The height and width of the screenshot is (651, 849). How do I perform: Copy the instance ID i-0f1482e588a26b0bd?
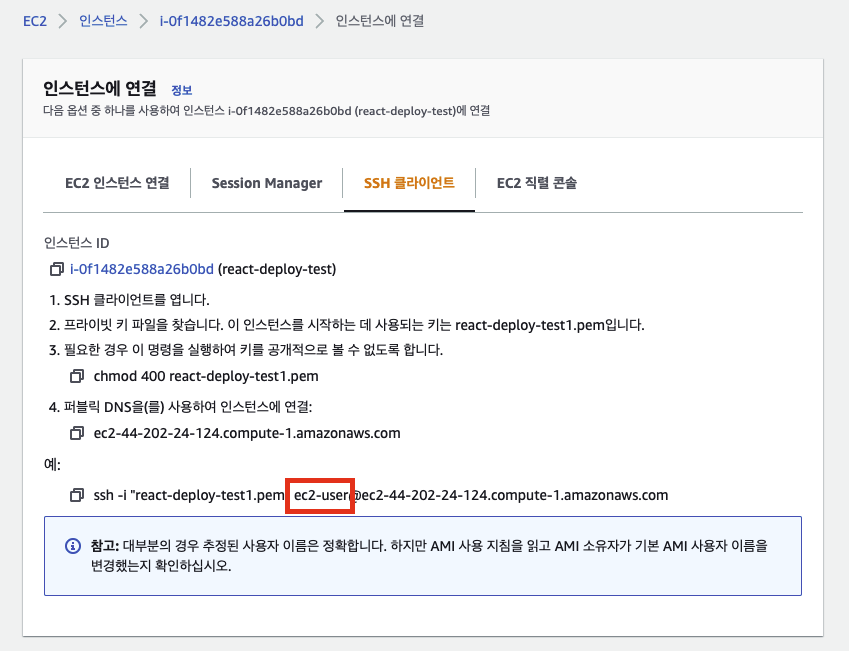coord(56,269)
